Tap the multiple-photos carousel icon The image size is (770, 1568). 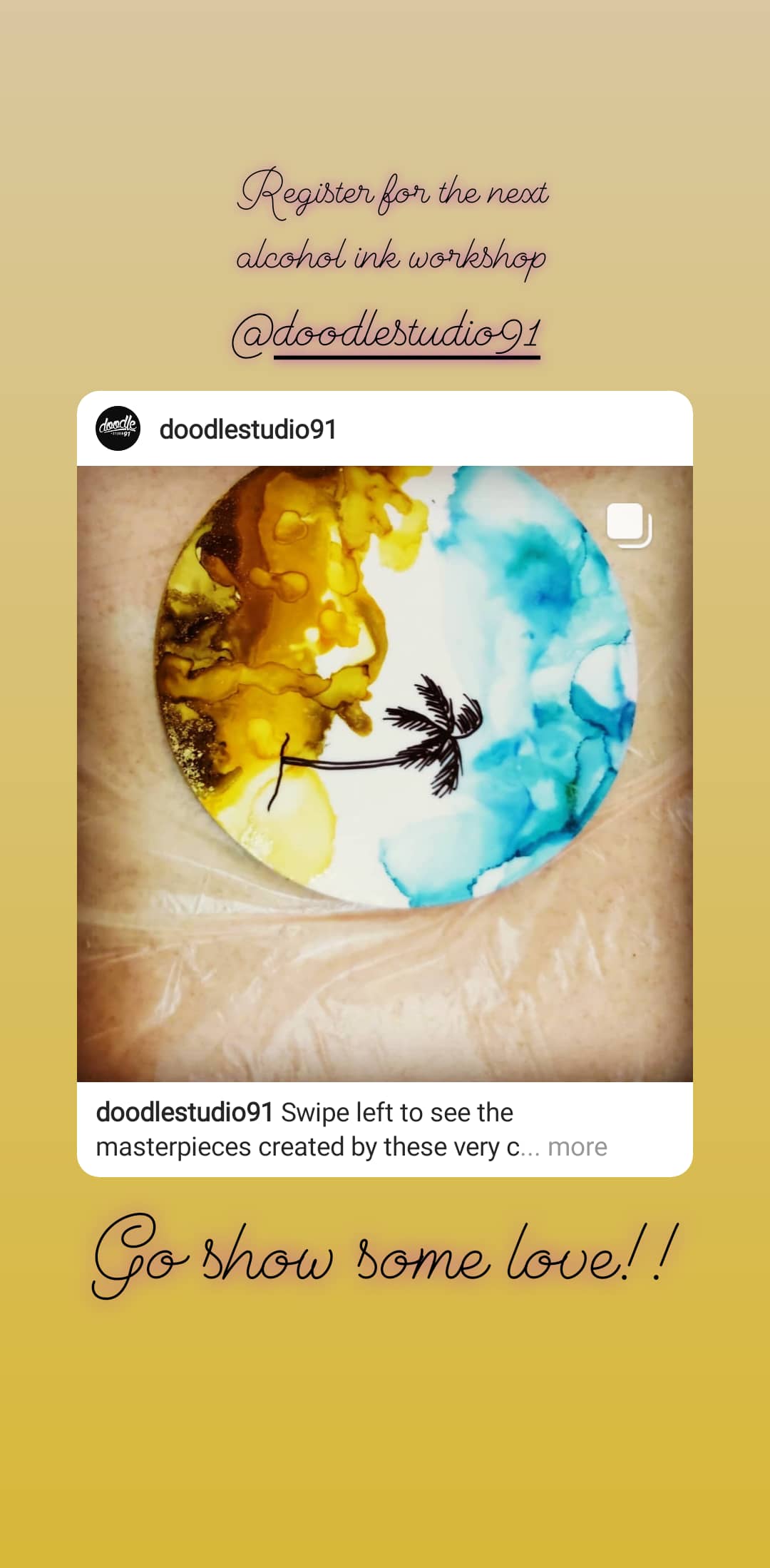pos(629,526)
